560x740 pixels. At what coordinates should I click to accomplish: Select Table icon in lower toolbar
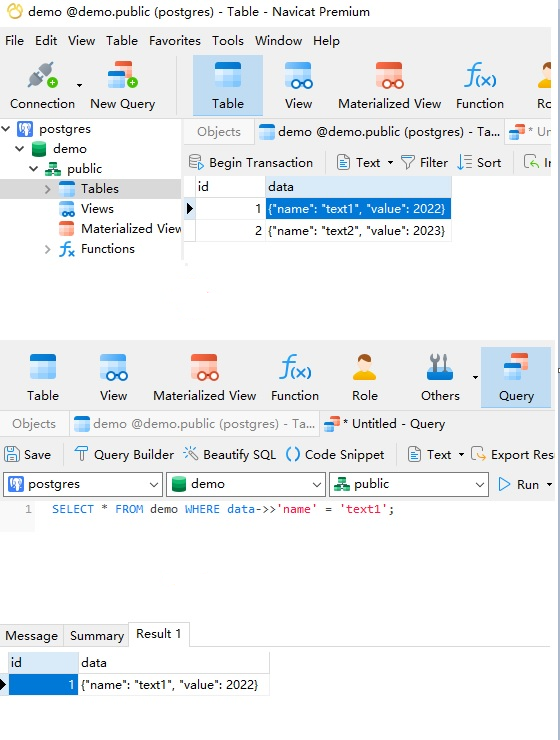pos(43,378)
